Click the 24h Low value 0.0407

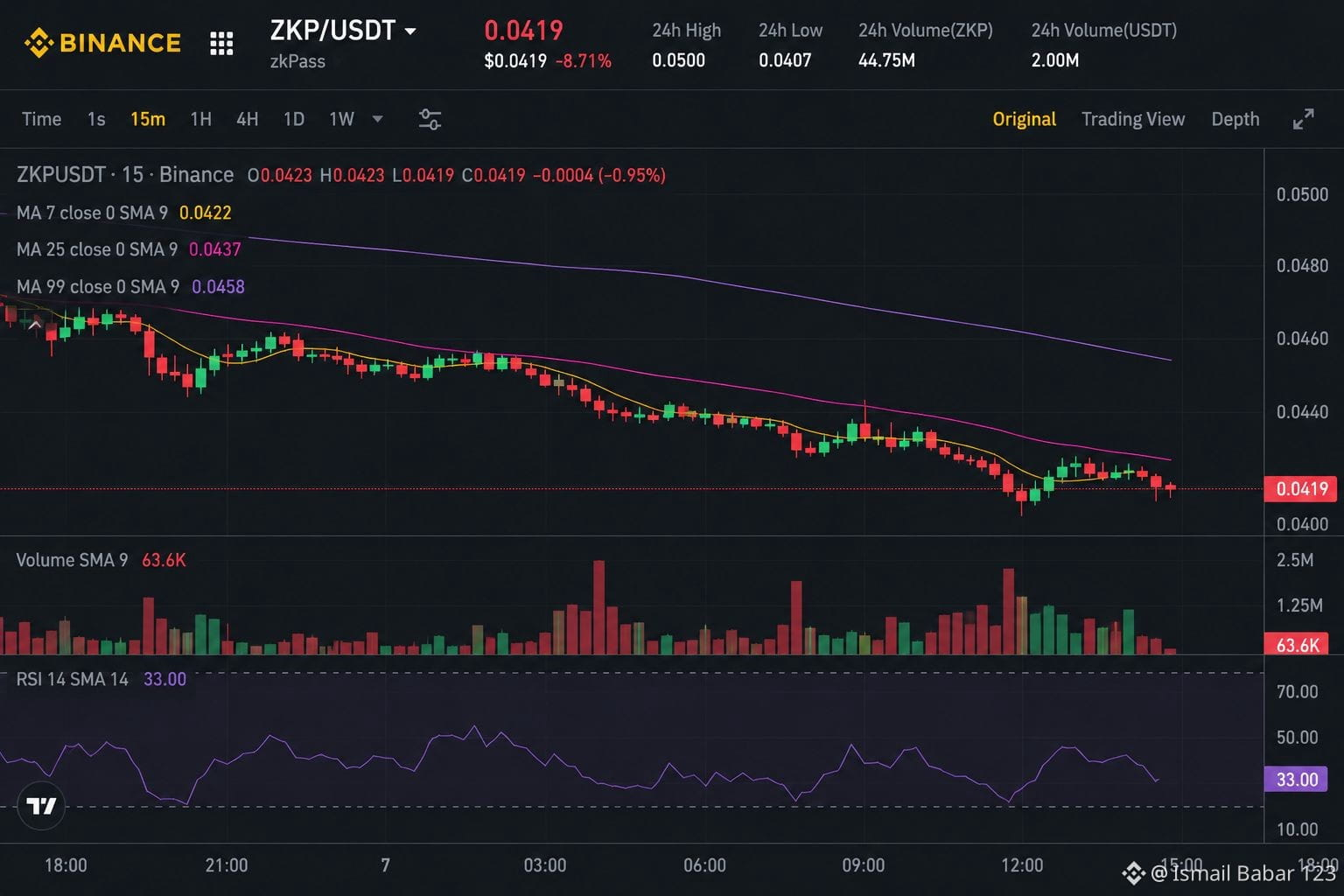[x=785, y=60]
